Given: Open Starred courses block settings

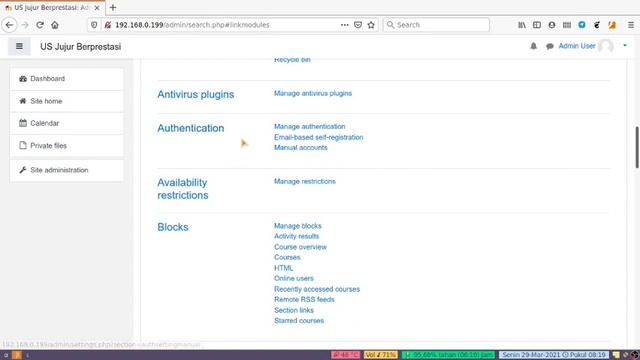Looking at the screenshot, I should point(299,321).
